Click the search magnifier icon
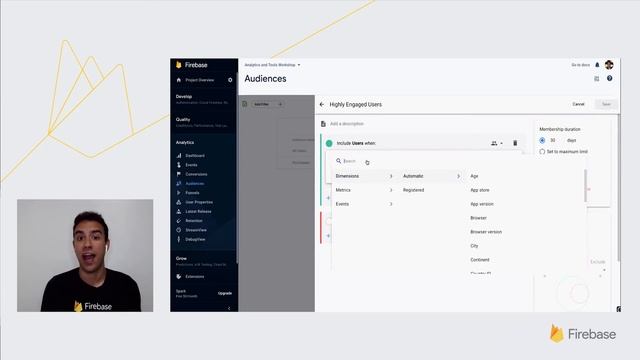Screen dimensions: 640x360 (338, 161)
